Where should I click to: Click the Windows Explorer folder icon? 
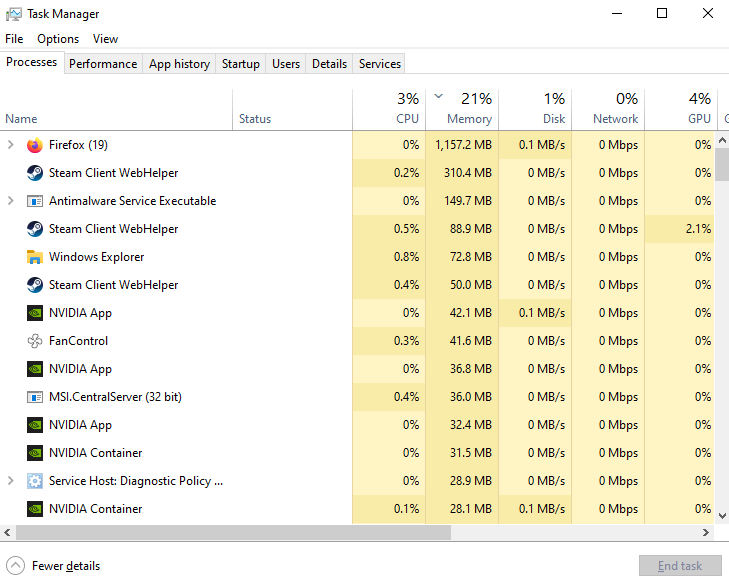35,257
